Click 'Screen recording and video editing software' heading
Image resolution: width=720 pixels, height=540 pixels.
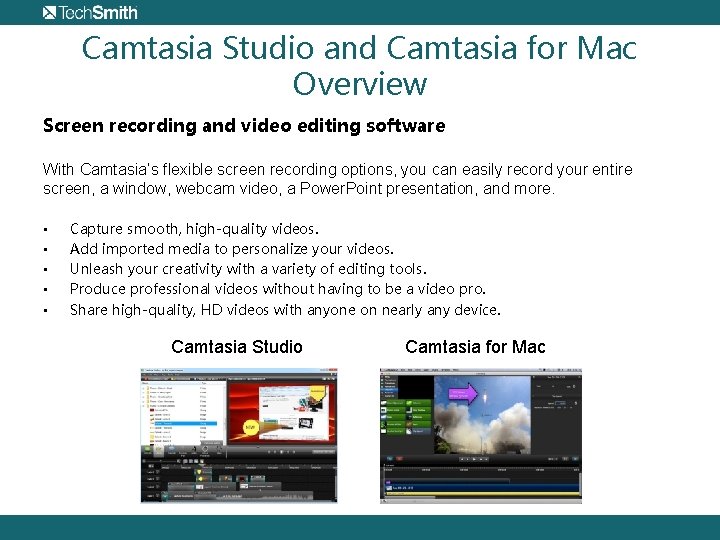pyautogui.click(x=244, y=126)
